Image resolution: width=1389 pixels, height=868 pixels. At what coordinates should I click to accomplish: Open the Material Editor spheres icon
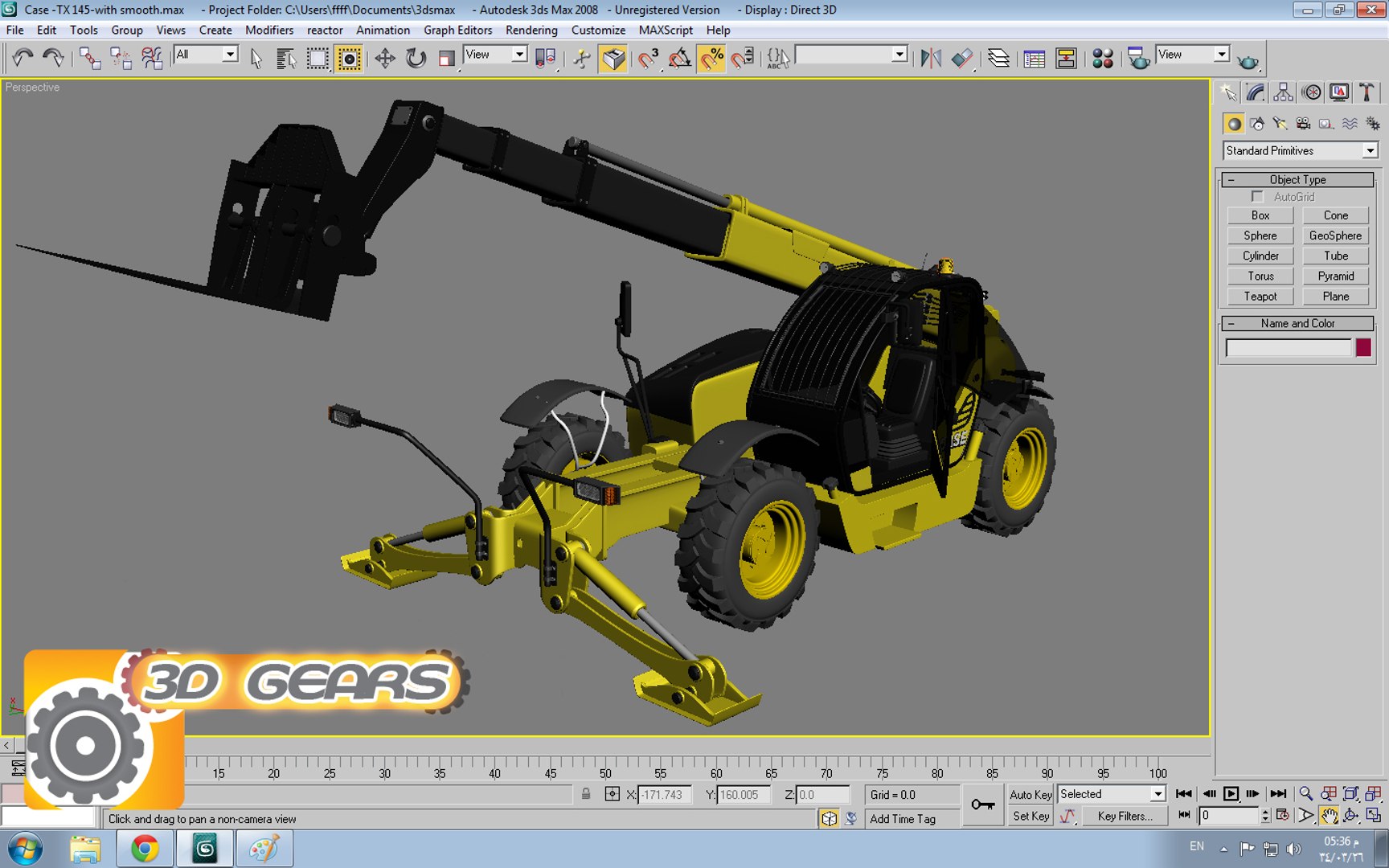(1103, 58)
